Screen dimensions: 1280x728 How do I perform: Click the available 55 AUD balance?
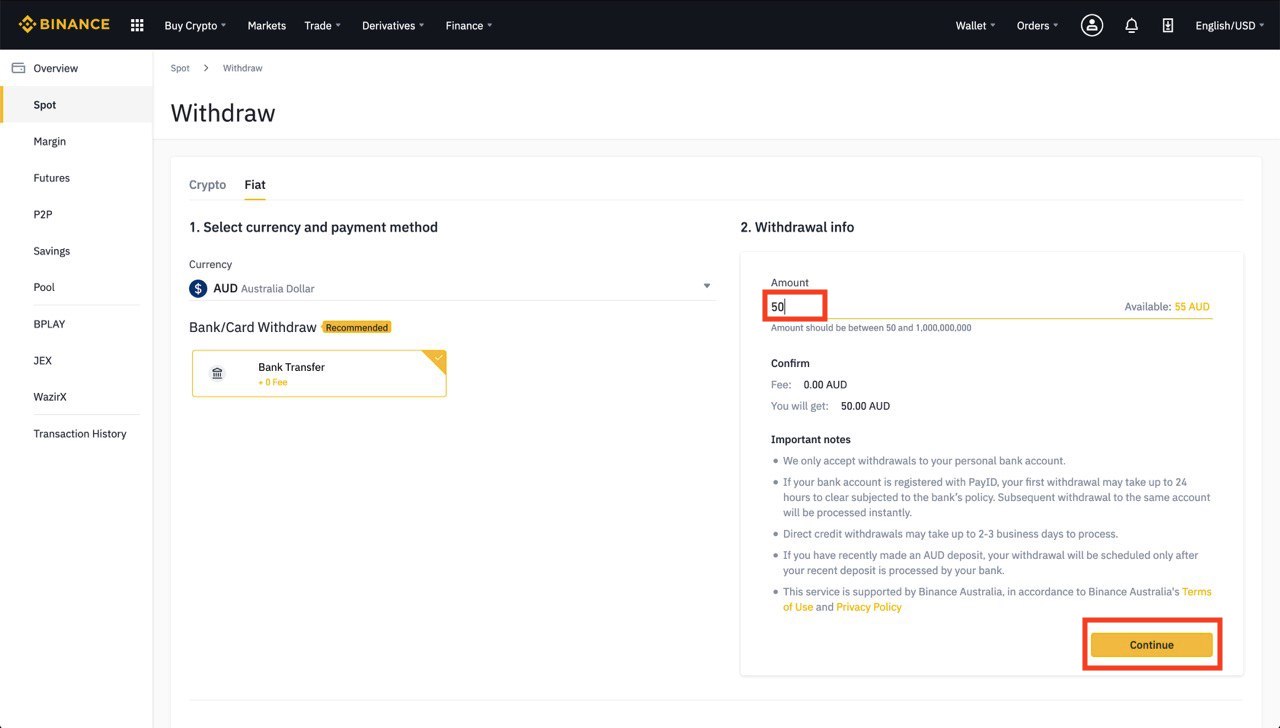1192,307
